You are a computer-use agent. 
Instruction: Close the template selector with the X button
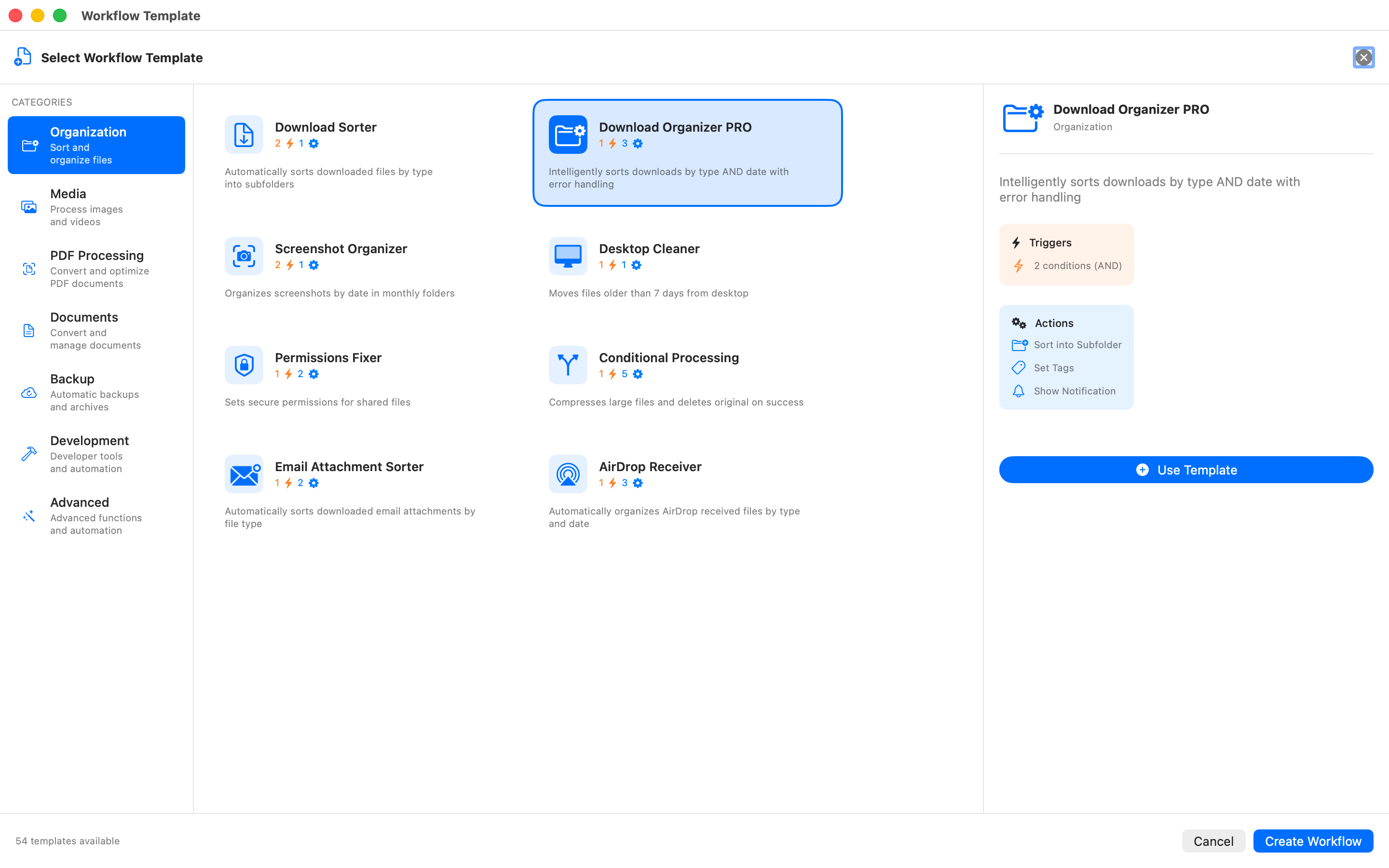pos(1364,57)
